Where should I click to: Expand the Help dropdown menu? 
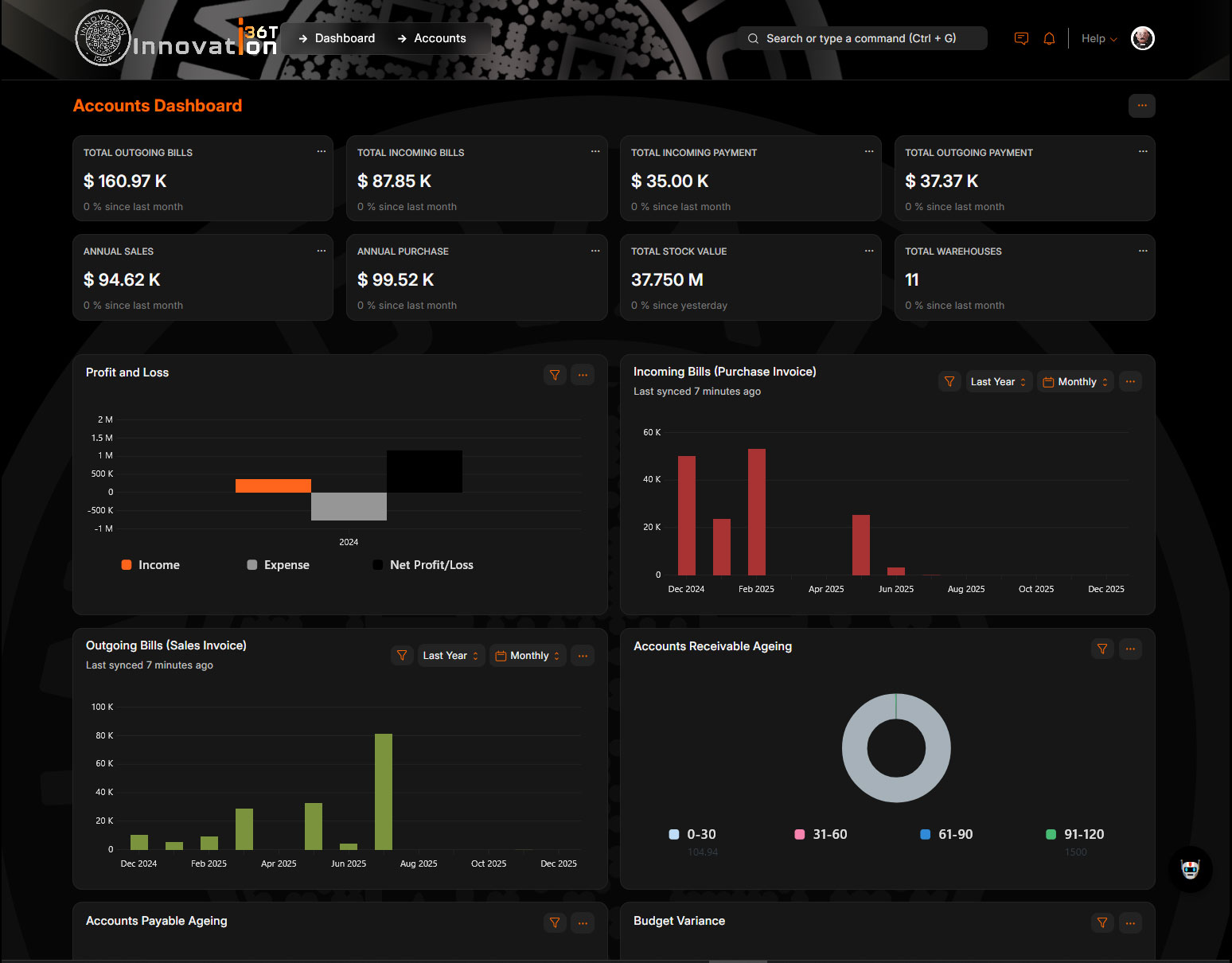coord(1098,38)
